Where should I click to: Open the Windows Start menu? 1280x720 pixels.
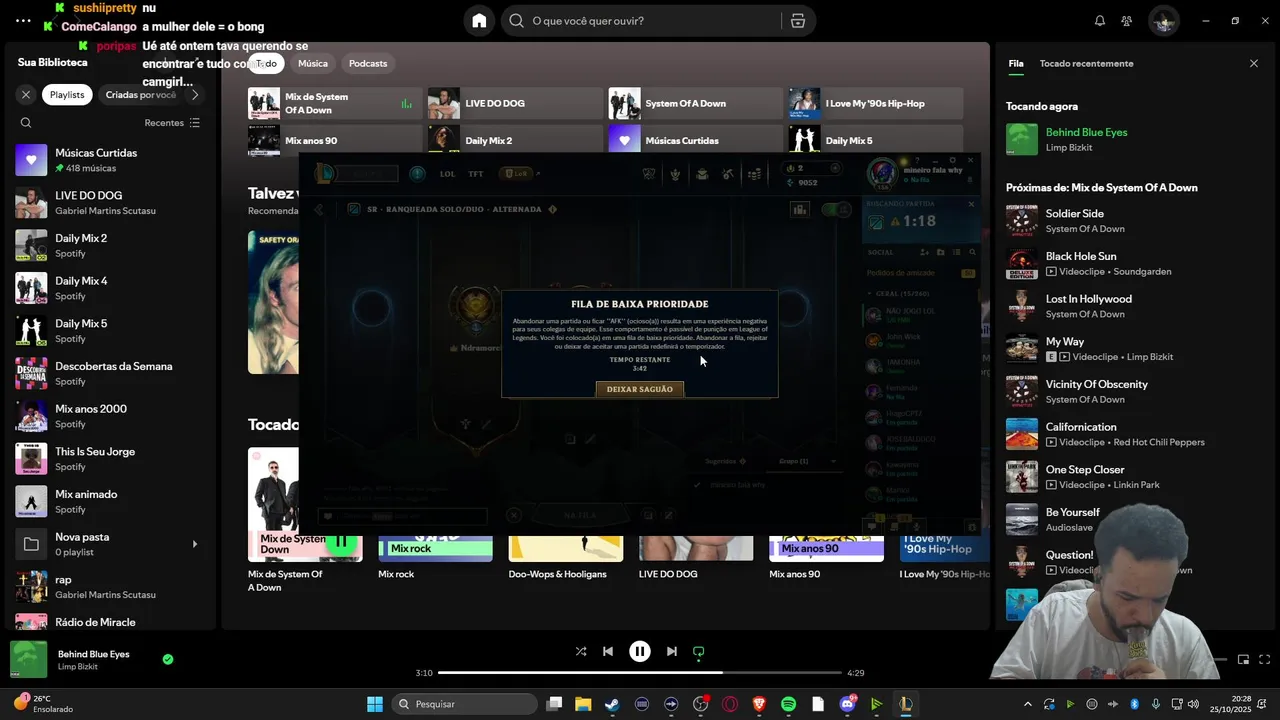coord(375,704)
